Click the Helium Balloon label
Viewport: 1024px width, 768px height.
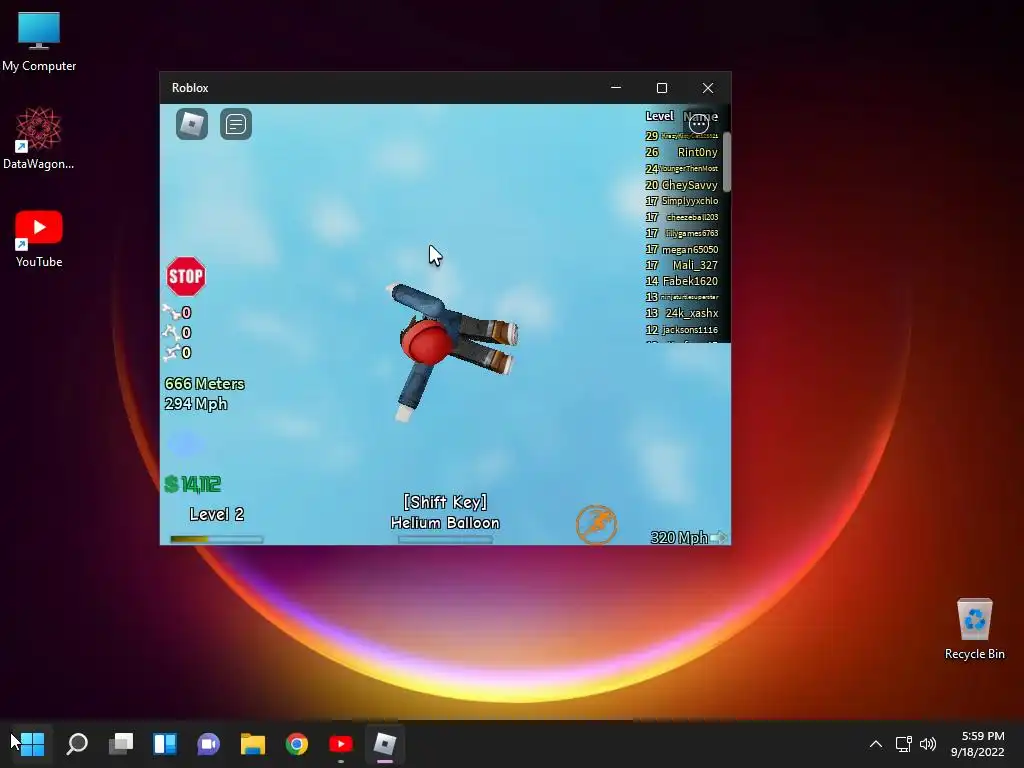click(x=445, y=523)
